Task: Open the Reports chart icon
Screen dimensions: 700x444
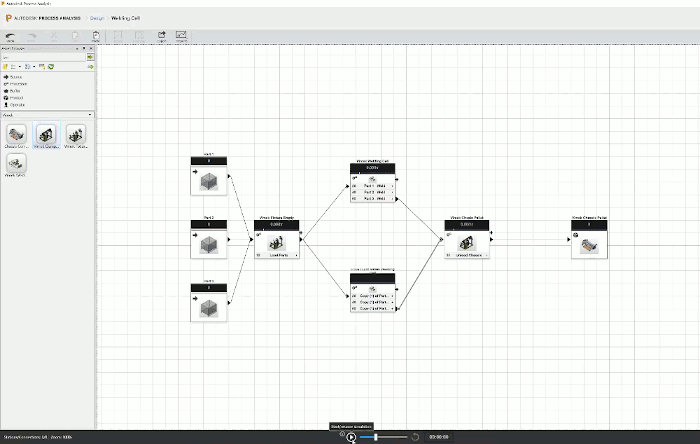Action: [x=181, y=37]
